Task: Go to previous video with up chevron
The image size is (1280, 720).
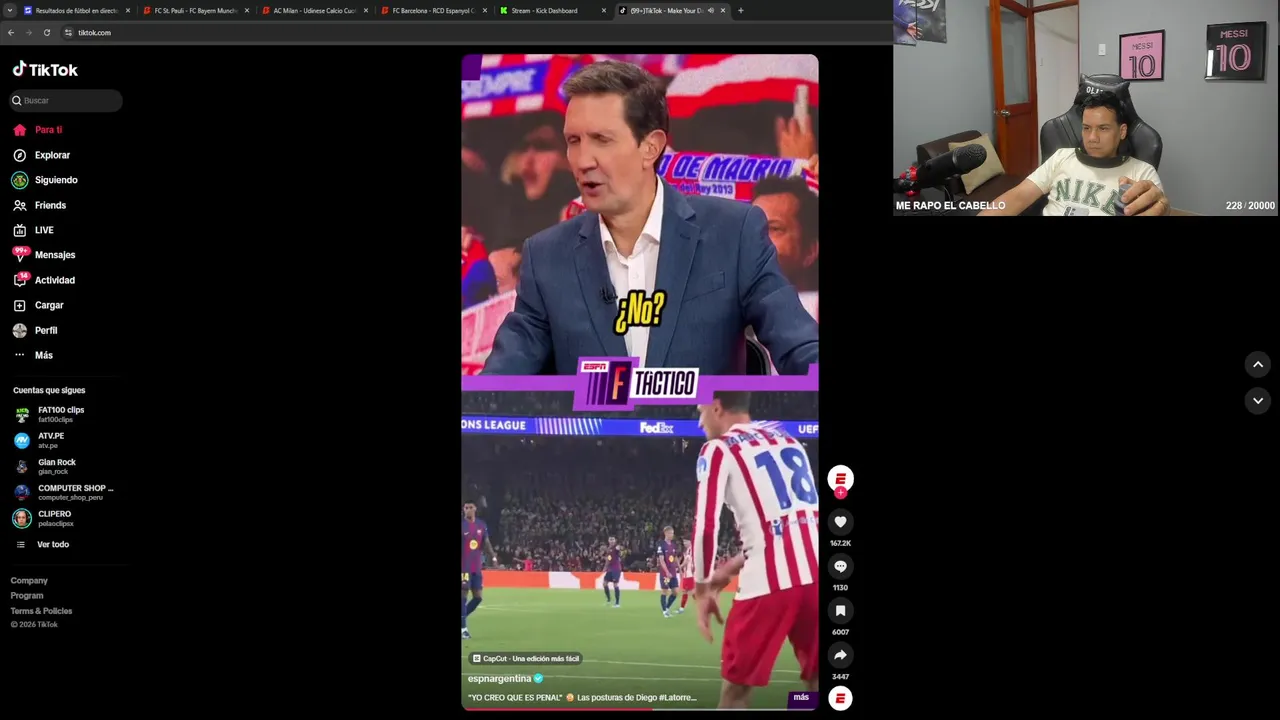Action: coord(1258,365)
